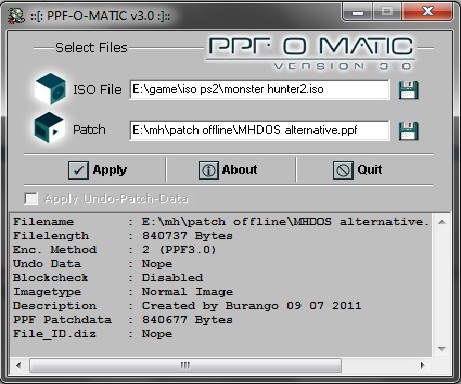The width and height of the screenshot is (461, 384).
Task: Minimize the PPF-O-MATIC window
Action: (358, 12)
